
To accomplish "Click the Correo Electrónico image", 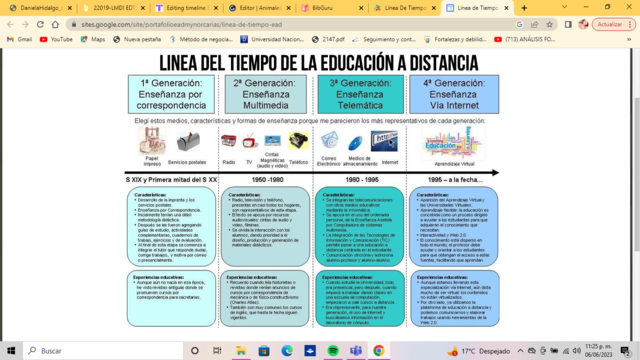I will pyautogui.click(x=329, y=141).
